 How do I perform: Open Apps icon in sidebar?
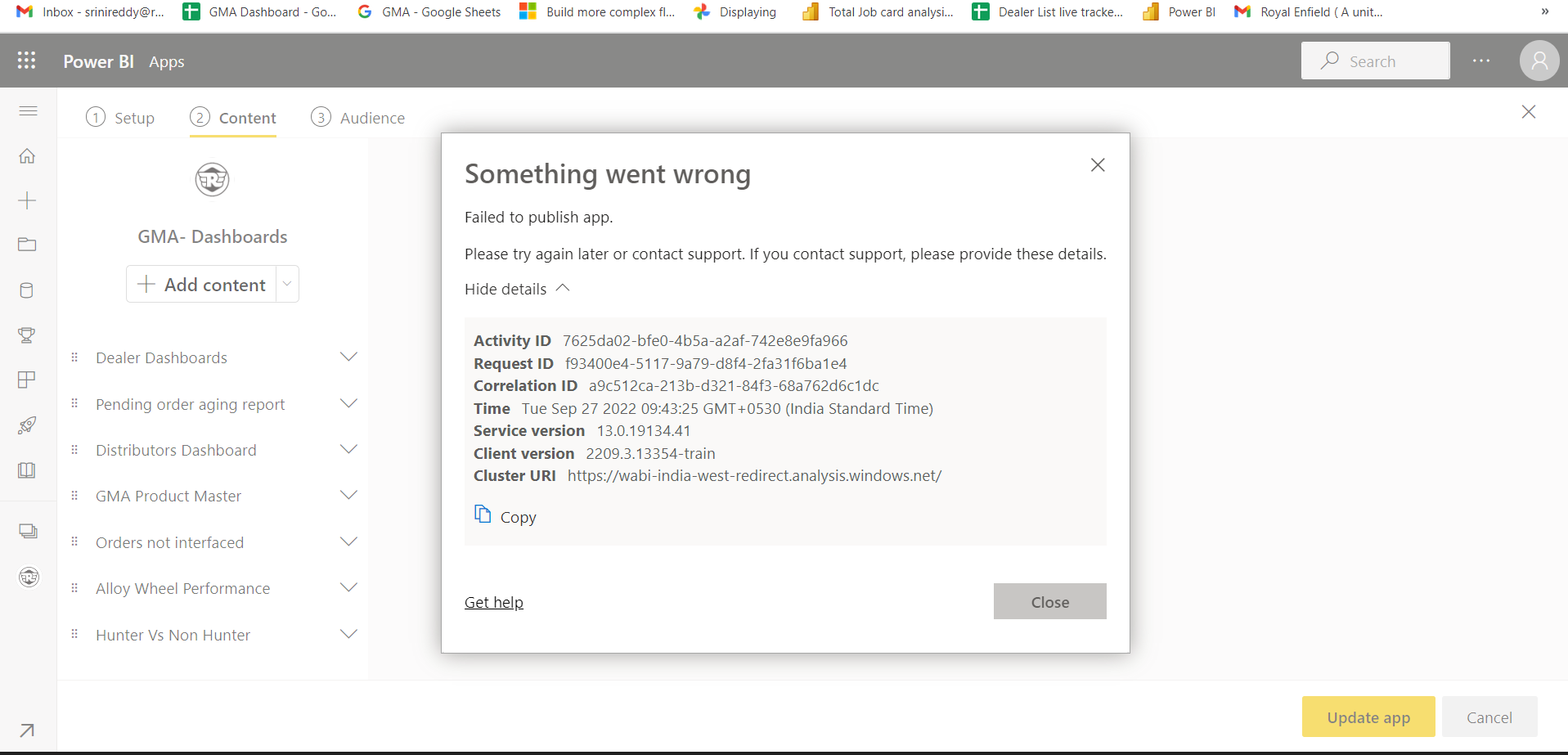click(27, 380)
